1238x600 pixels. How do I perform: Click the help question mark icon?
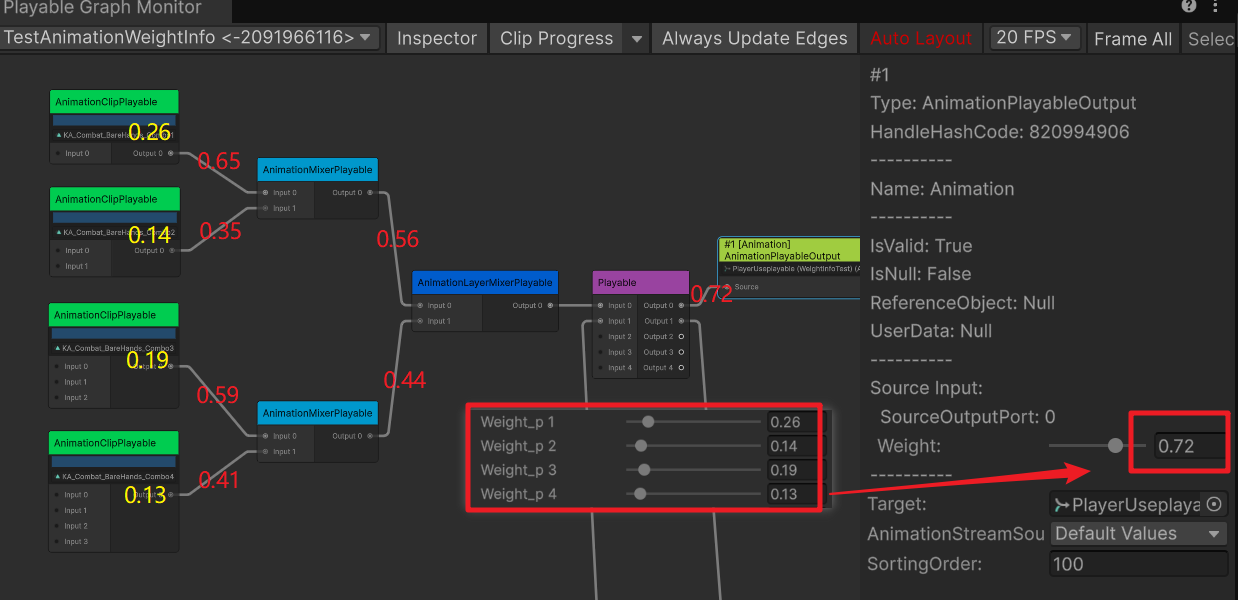coord(1188,6)
